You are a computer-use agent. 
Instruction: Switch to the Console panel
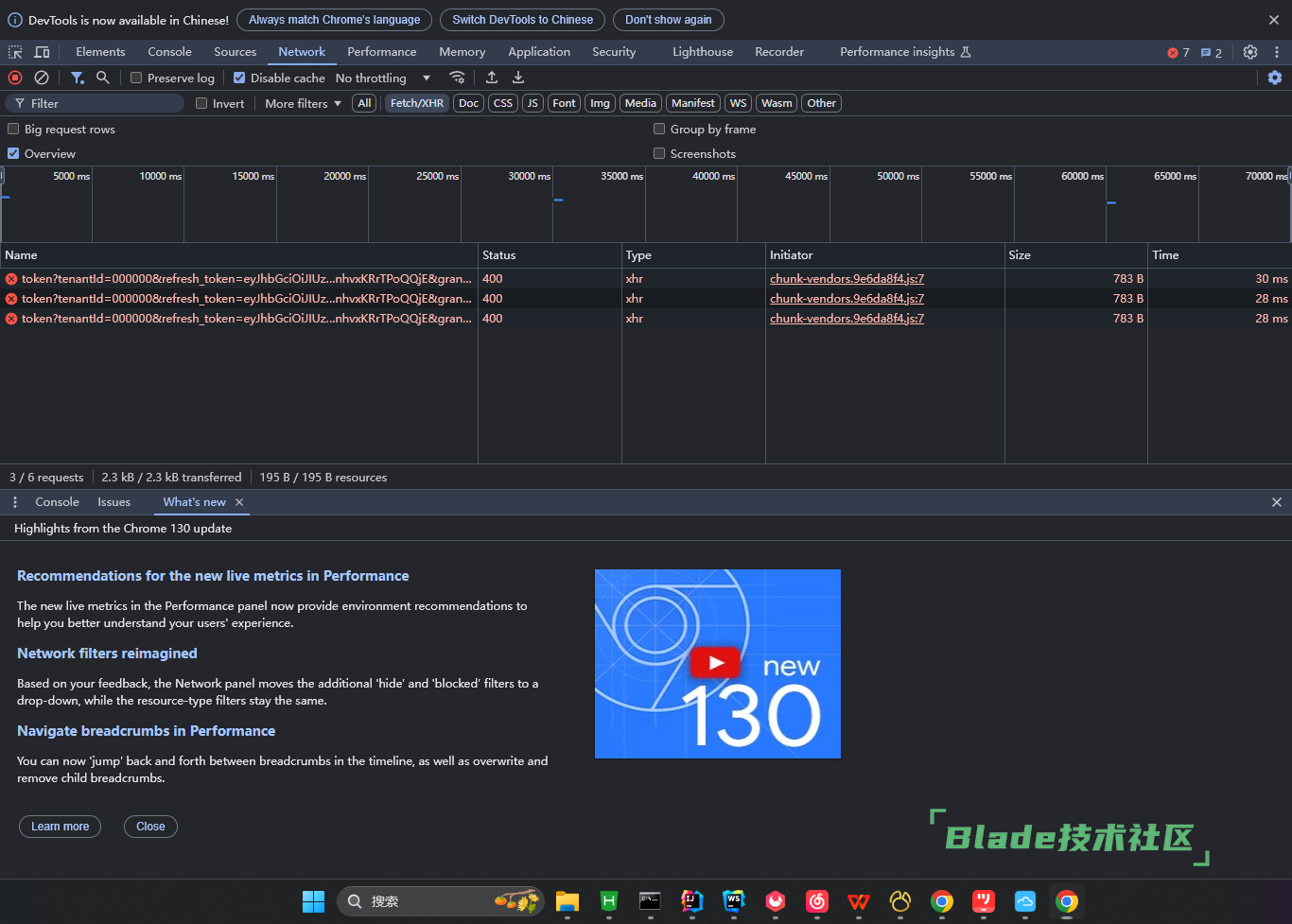coord(169,52)
